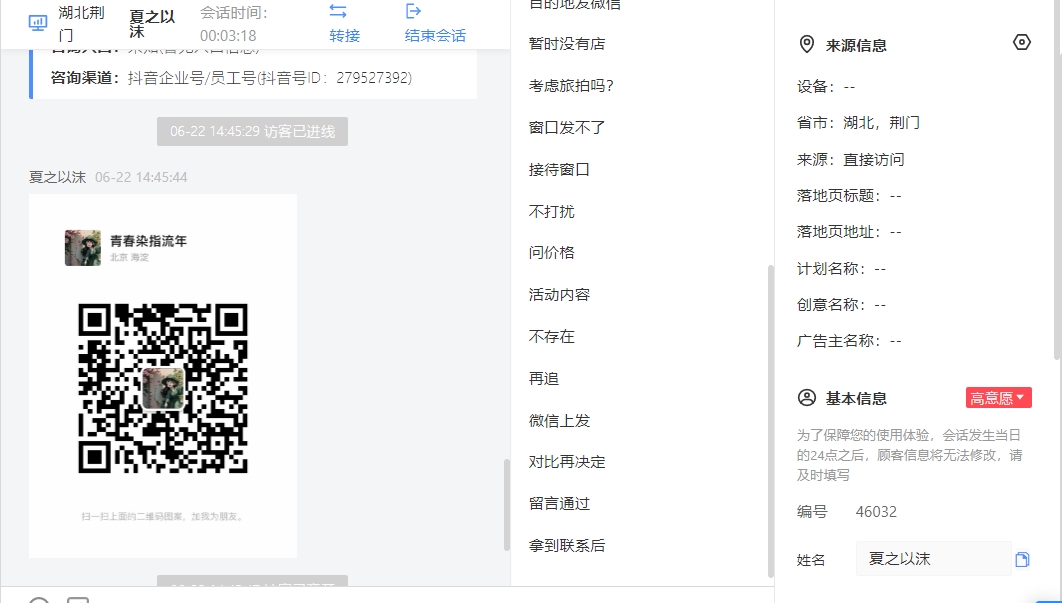1062x603 pixels.
Task: Click the transfer arrows icon above 转接
Action: 338,12
